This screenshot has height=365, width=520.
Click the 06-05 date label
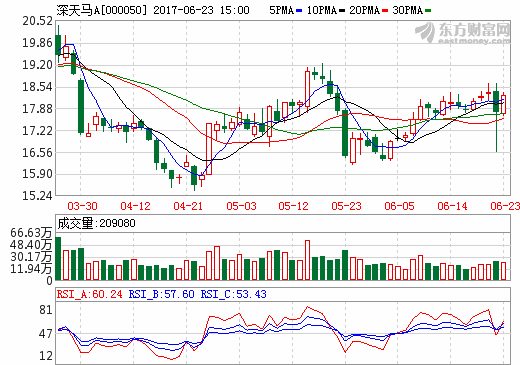click(399, 206)
